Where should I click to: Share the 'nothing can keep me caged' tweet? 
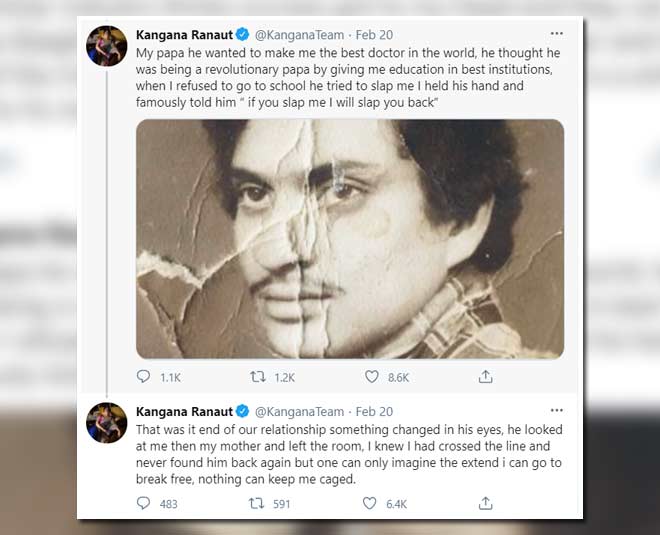[485, 503]
